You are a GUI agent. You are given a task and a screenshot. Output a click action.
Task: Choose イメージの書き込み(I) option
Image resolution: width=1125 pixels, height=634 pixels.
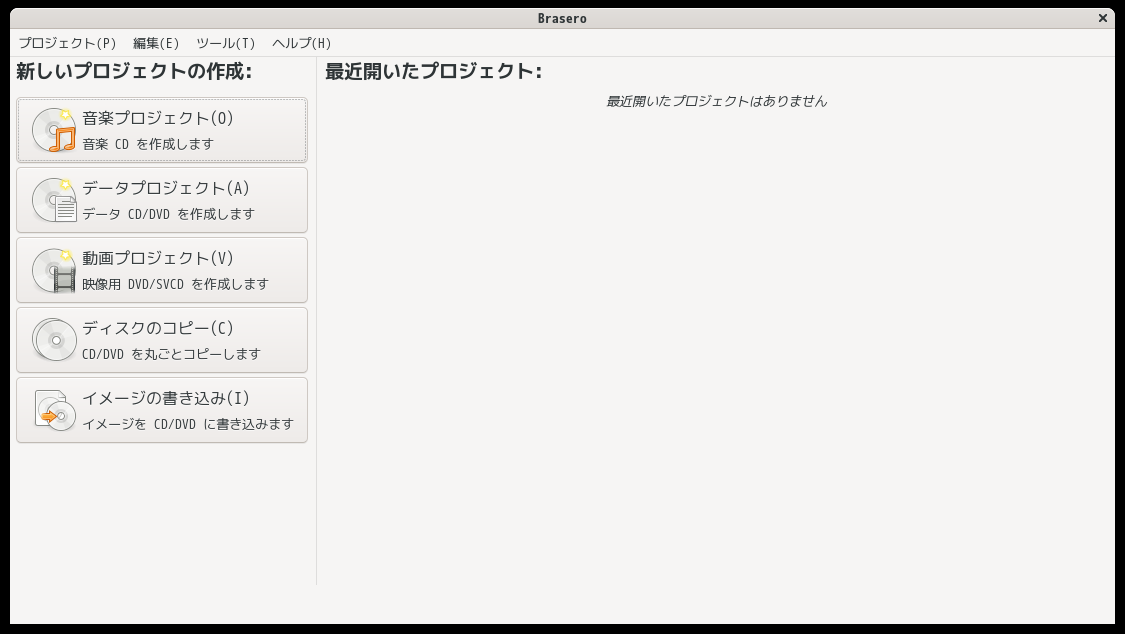tap(162, 410)
